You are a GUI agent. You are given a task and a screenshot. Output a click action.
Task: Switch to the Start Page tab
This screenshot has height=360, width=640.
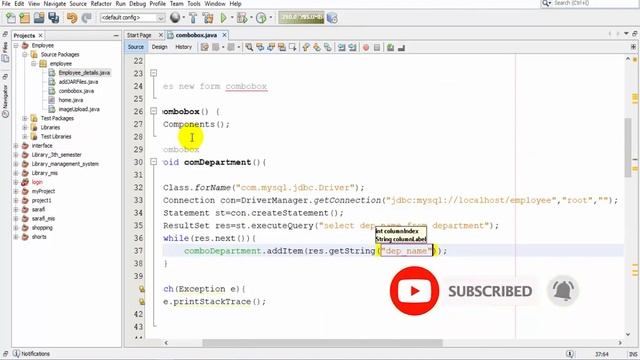click(x=139, y=35)
